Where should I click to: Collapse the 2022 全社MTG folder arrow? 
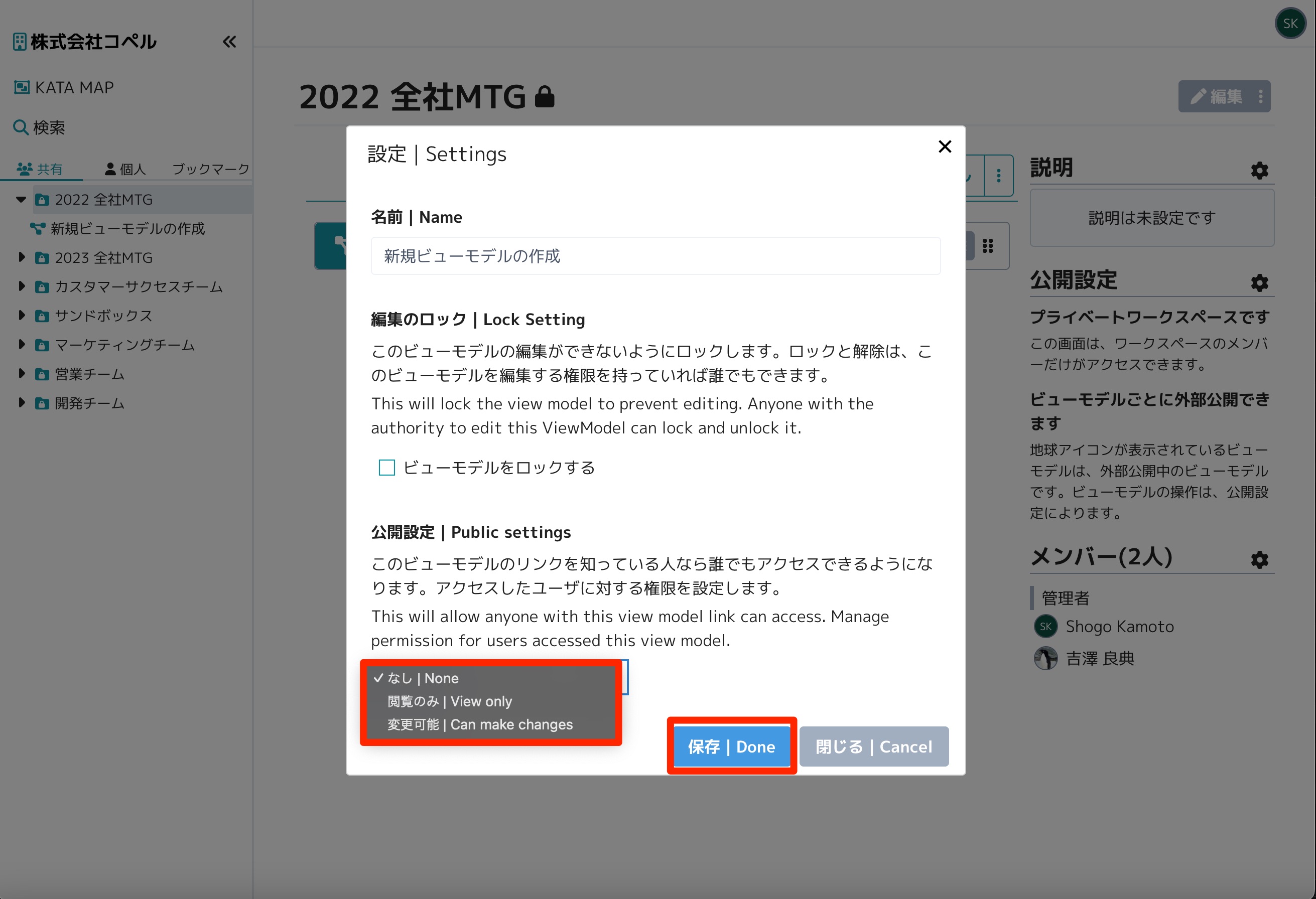[22, 199]
